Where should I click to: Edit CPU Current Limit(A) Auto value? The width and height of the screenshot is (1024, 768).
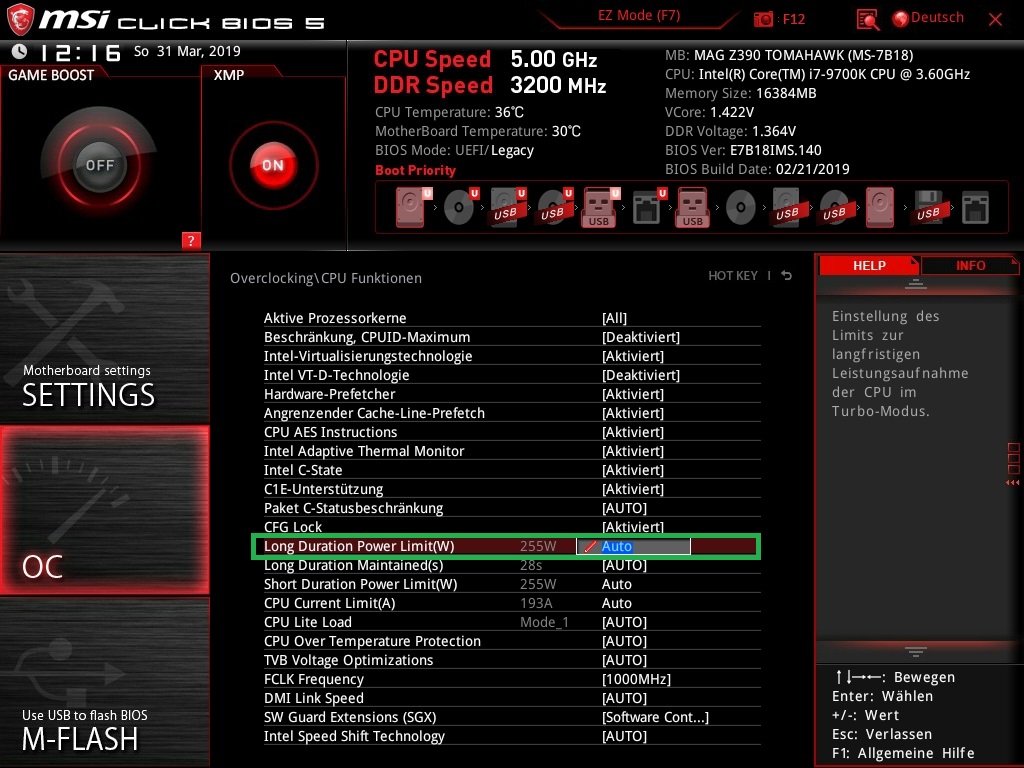(616, 603)
